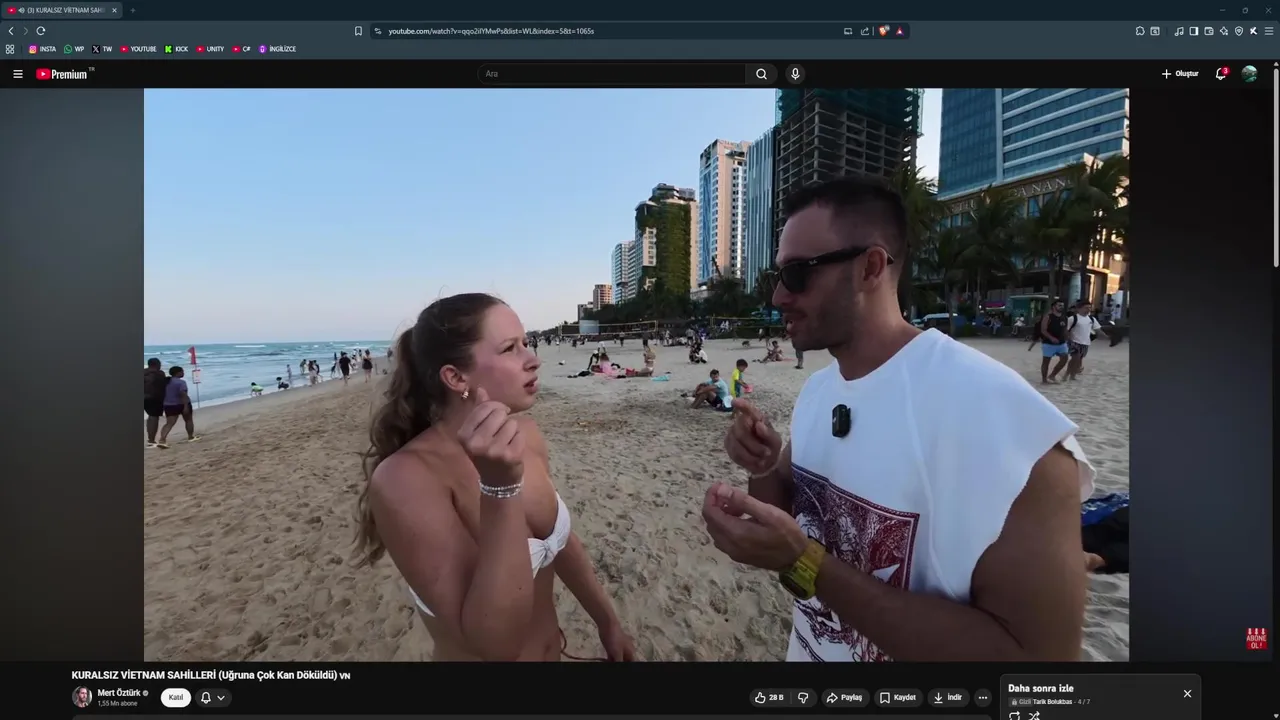The width and height of the screenshot is (1280, 720).
Task: Open the UNITY bookmark
Action: point(210,49)
